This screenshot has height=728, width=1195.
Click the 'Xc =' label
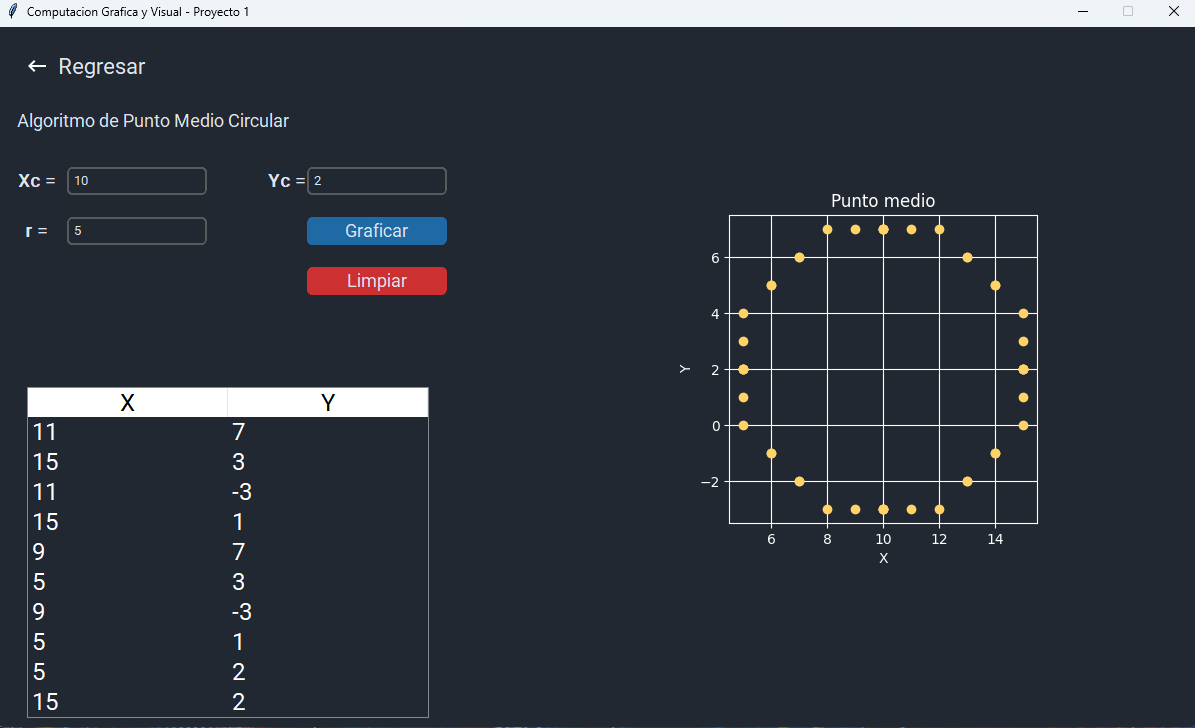(x=37, y=181)
